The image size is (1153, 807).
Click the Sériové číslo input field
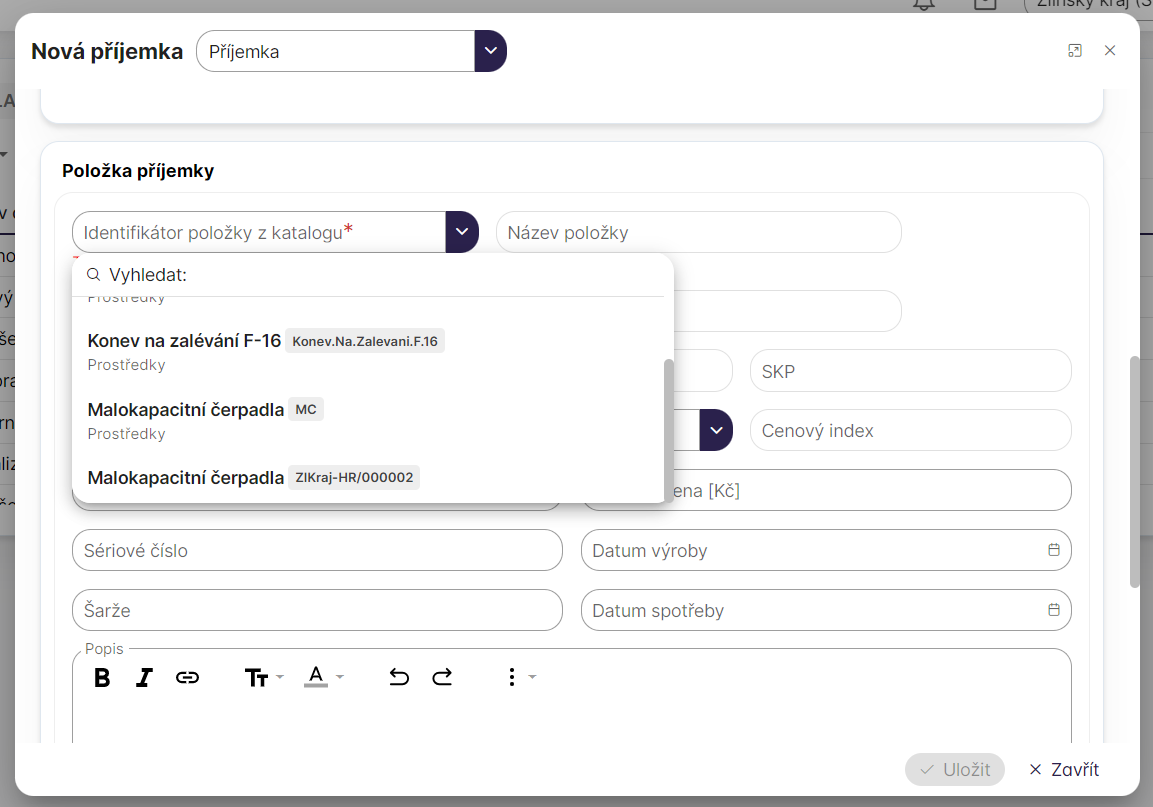[x=317, y=550]
